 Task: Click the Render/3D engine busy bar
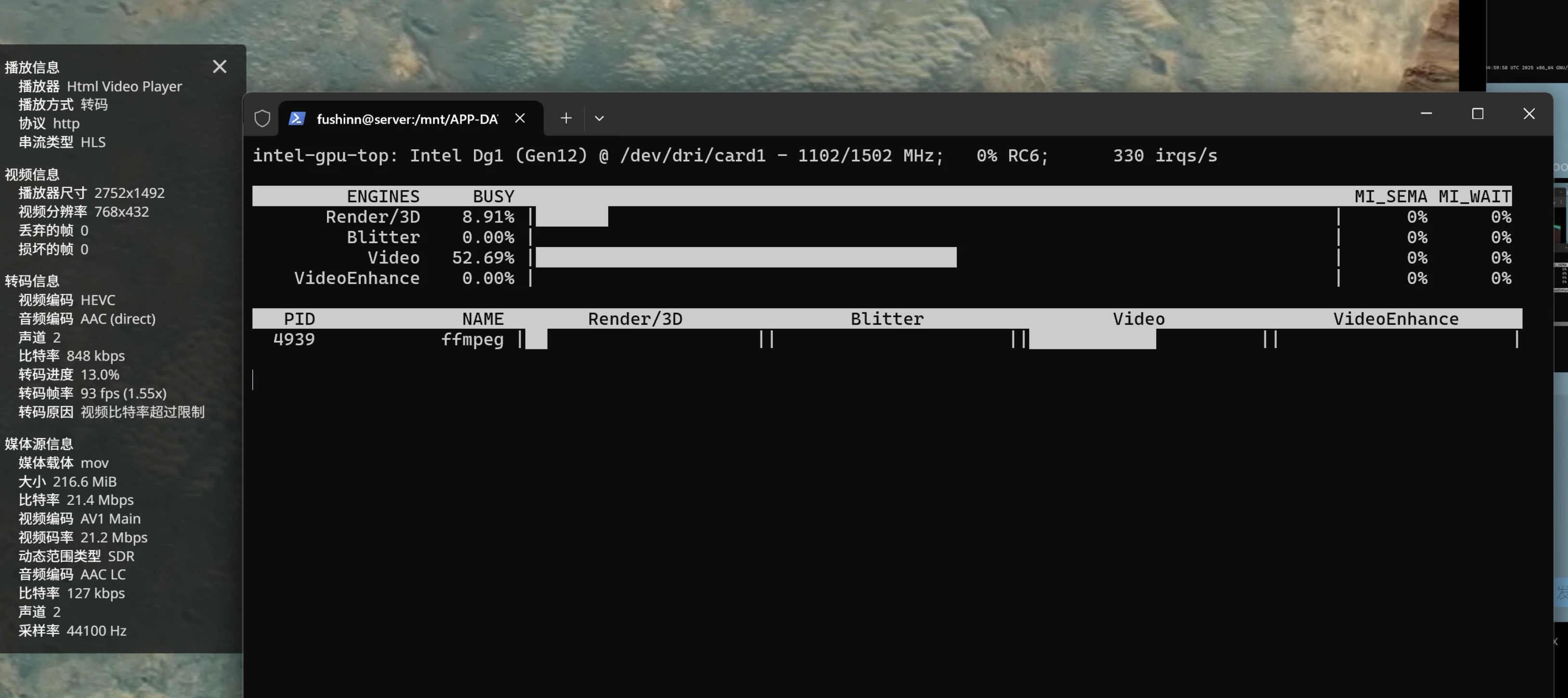pos(572,217)
